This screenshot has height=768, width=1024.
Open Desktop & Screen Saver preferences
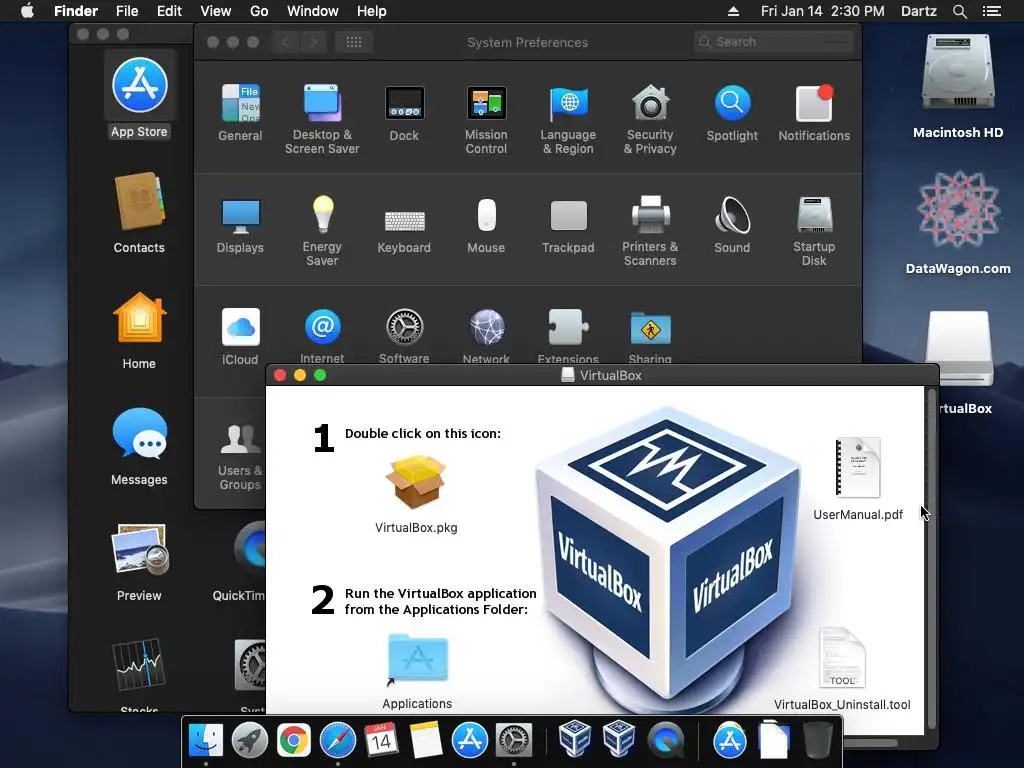click(x=322, y=120)
